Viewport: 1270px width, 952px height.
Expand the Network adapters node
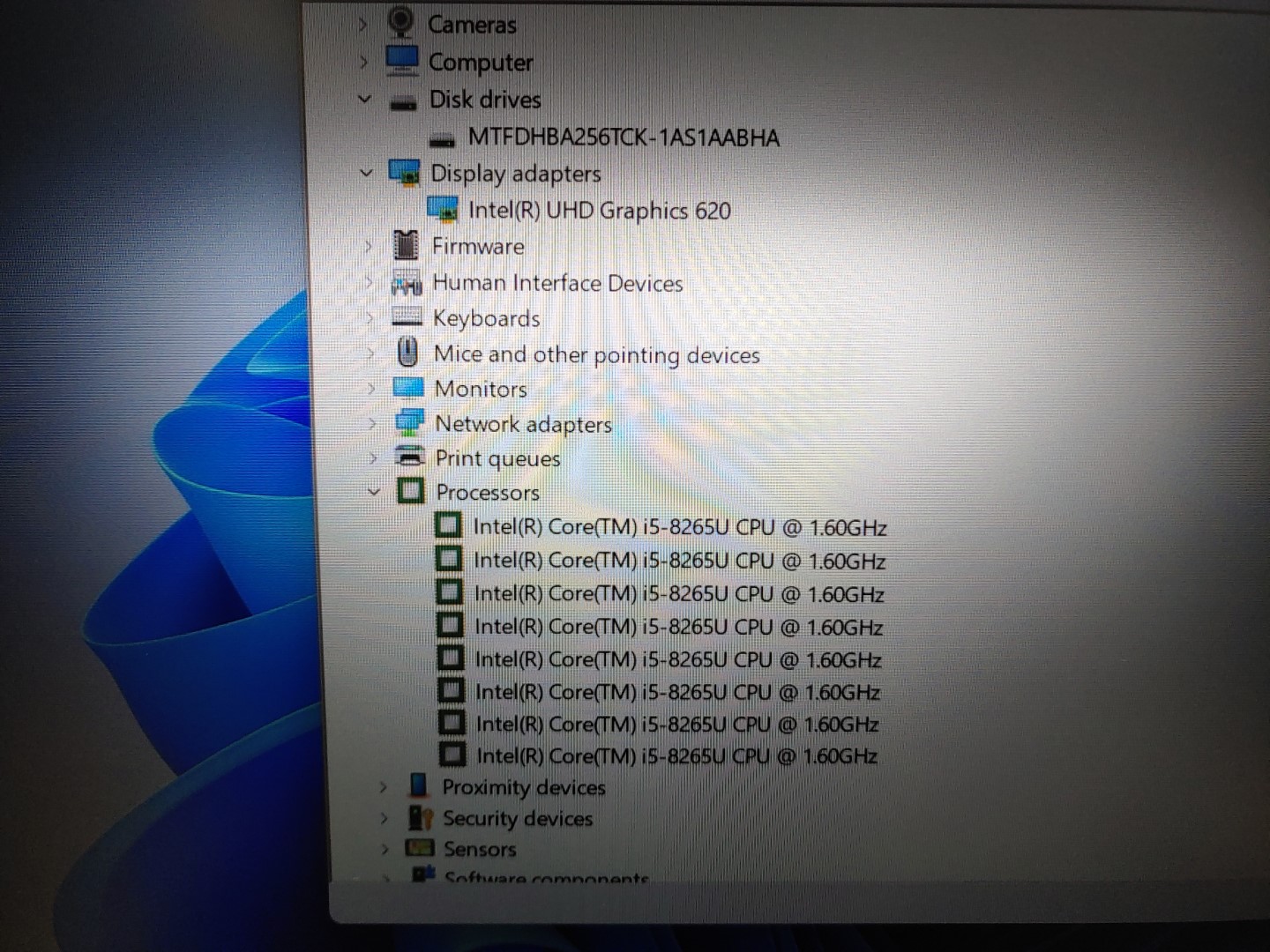(x=373, y=424)
